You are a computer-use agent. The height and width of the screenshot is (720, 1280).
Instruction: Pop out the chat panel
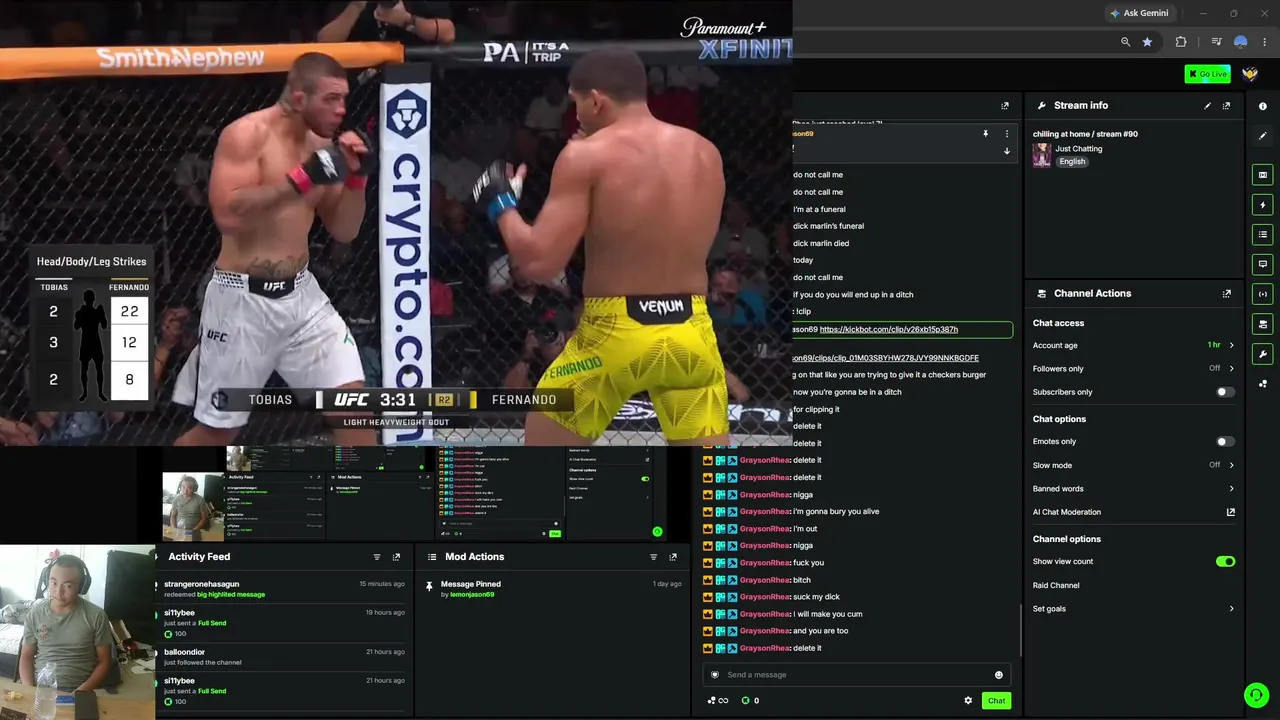point(1005,105)
